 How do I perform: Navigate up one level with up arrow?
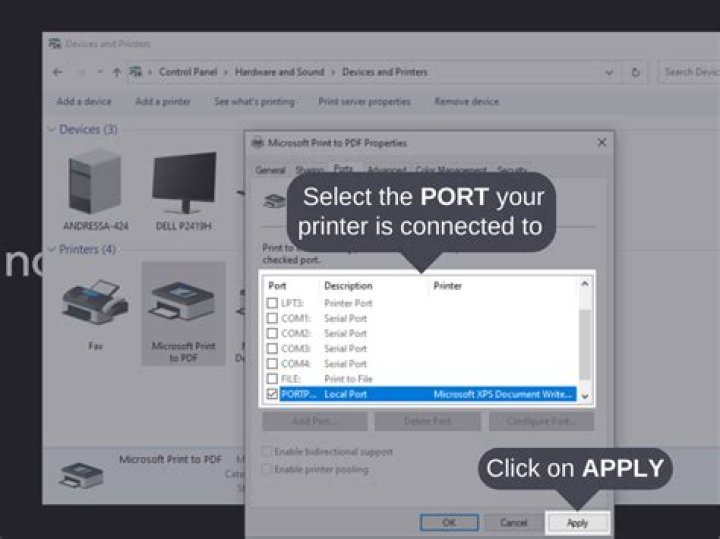[x=117, y=72]
